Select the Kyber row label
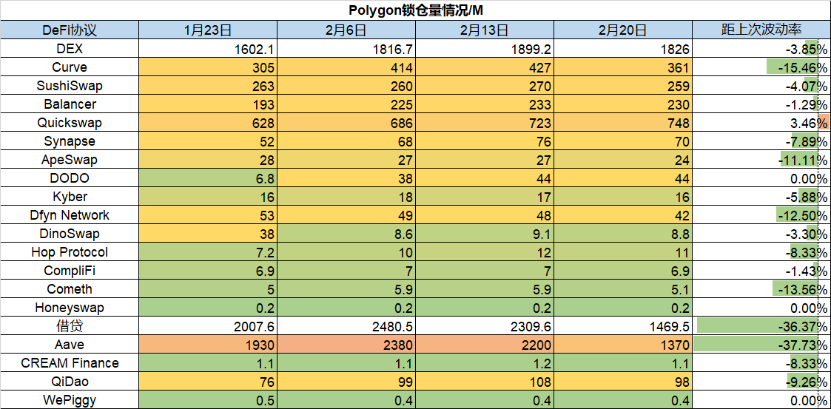Screen dimensions: 831x409 (69, 197)
